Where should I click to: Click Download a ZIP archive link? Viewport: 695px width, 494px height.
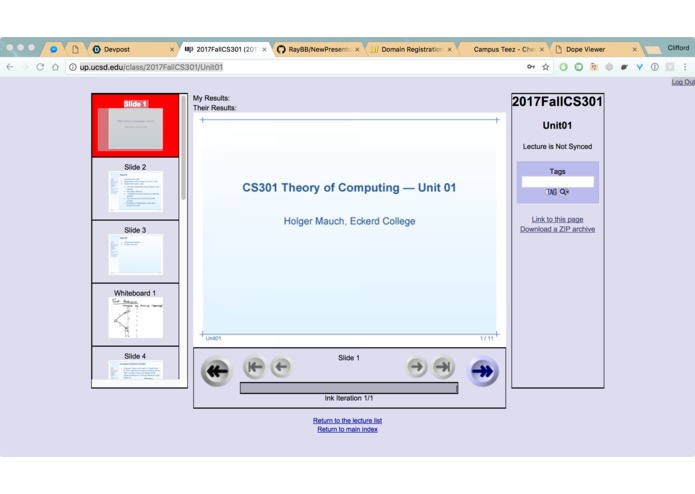pyautogui.click(x=557, y=229)
